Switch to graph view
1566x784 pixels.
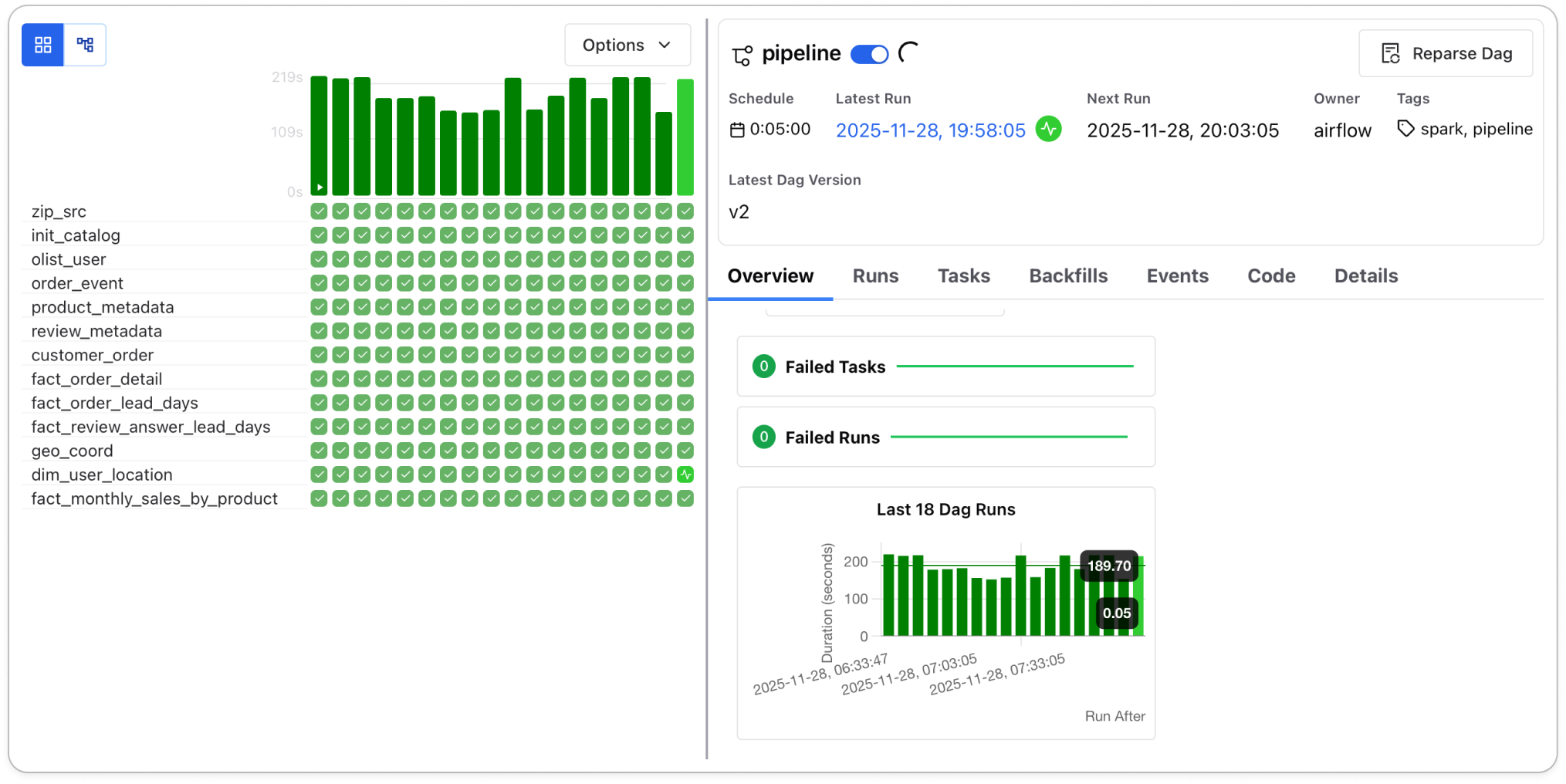click(x=86, y=45)
